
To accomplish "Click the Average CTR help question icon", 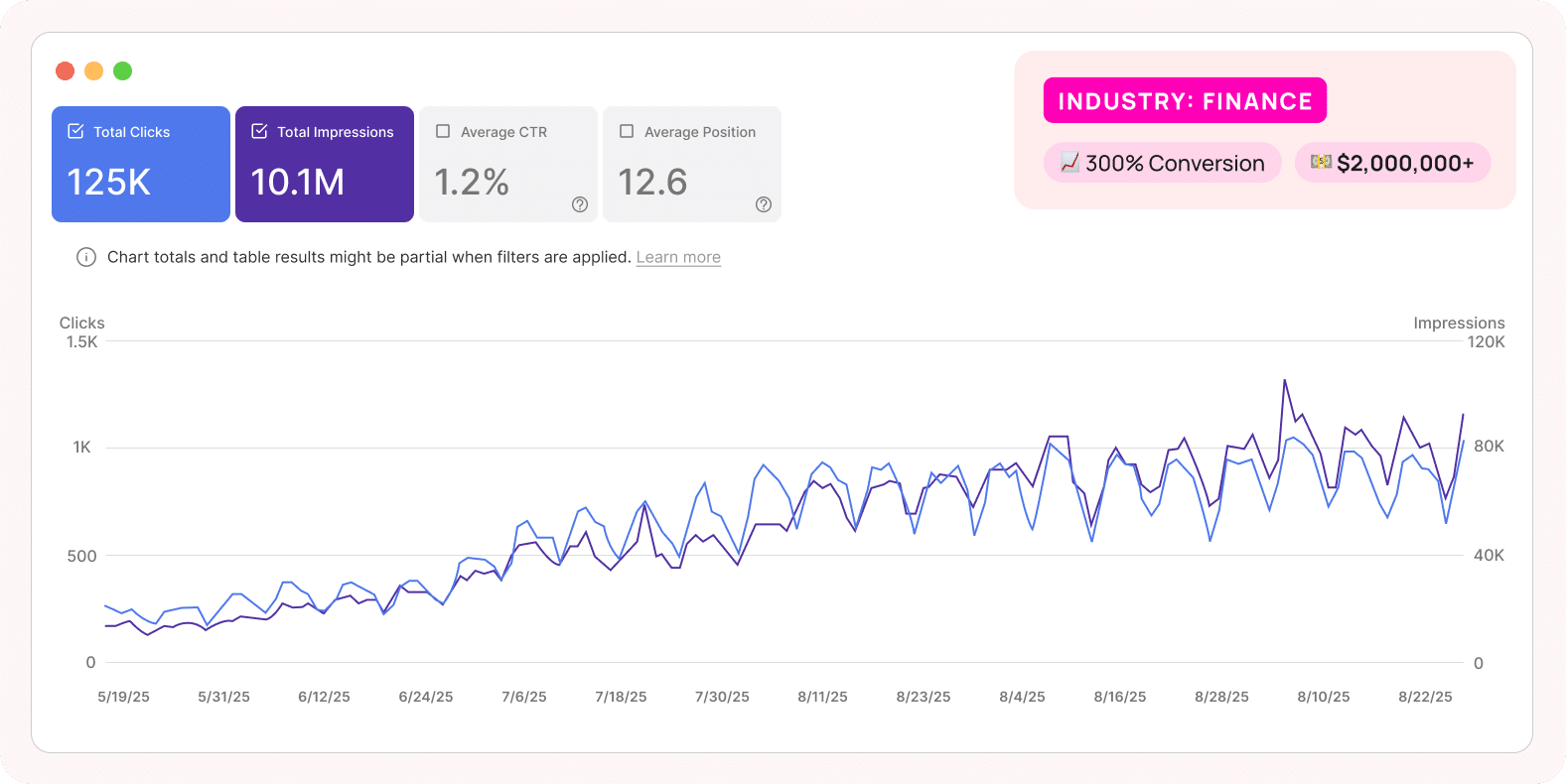I will click(580, 204).
